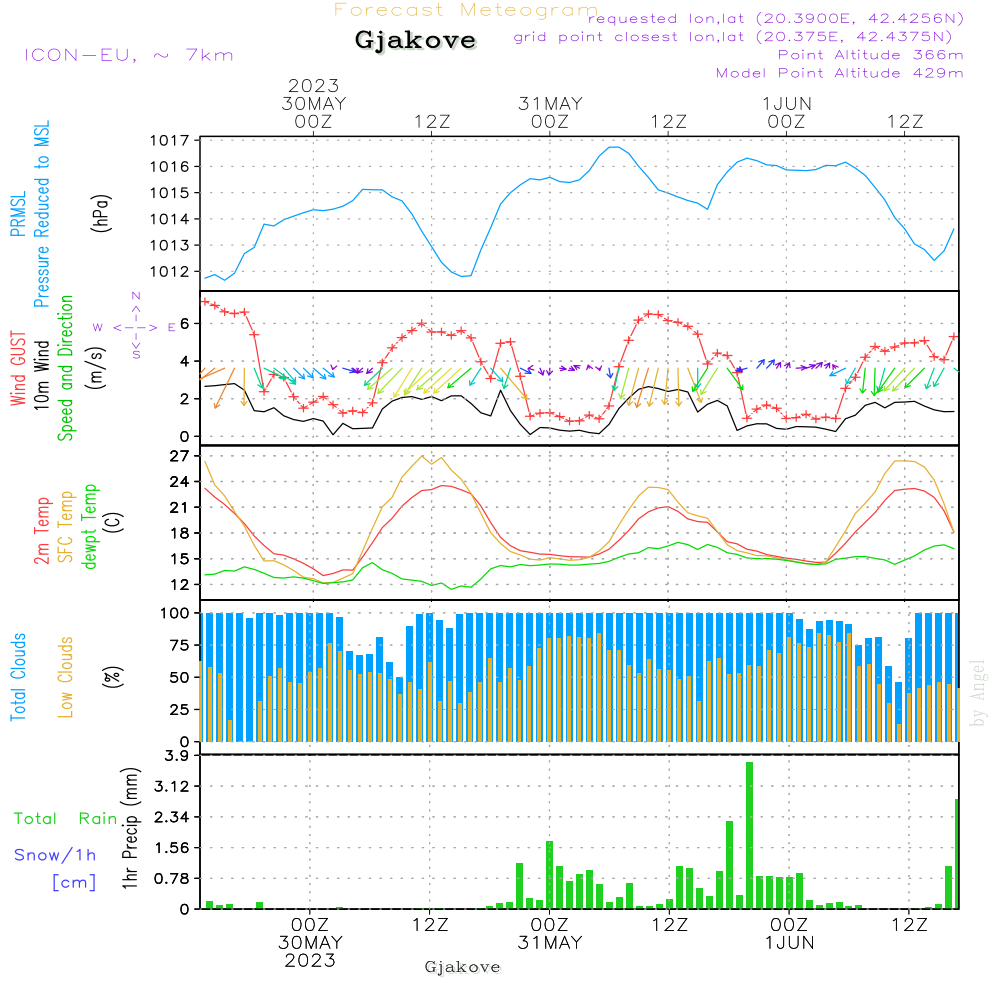Click the 'requested lon,lat (20.3900E, 42.4256N)' line

(776, 18)
